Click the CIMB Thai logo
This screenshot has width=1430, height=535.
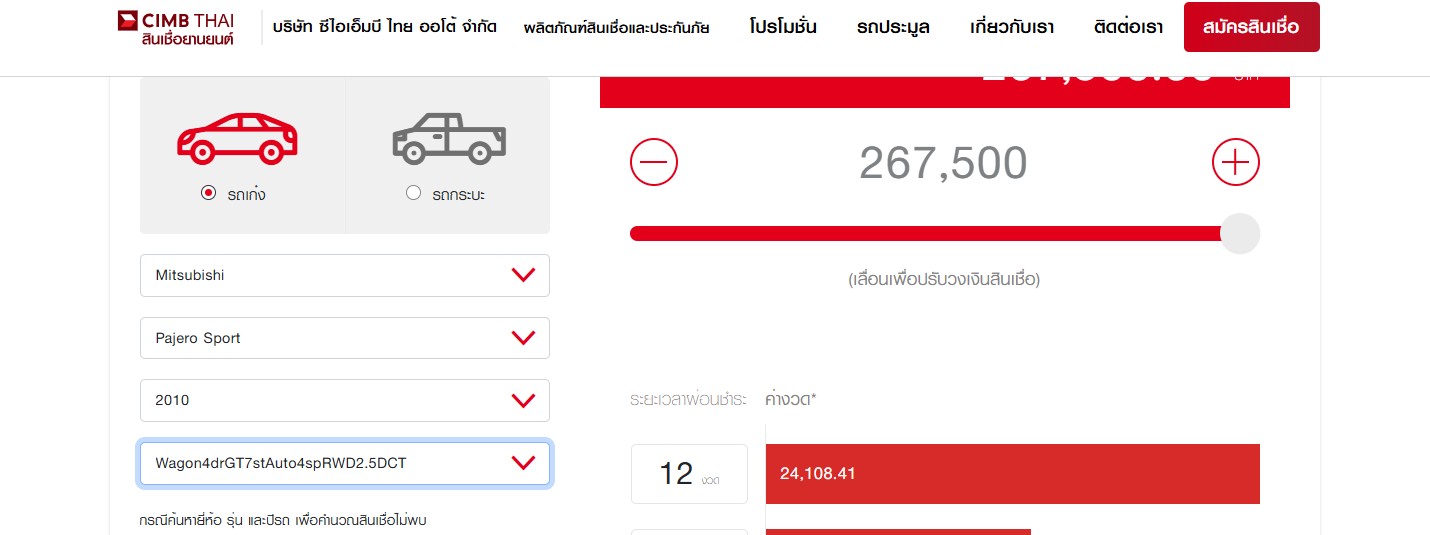pos(176,29)
